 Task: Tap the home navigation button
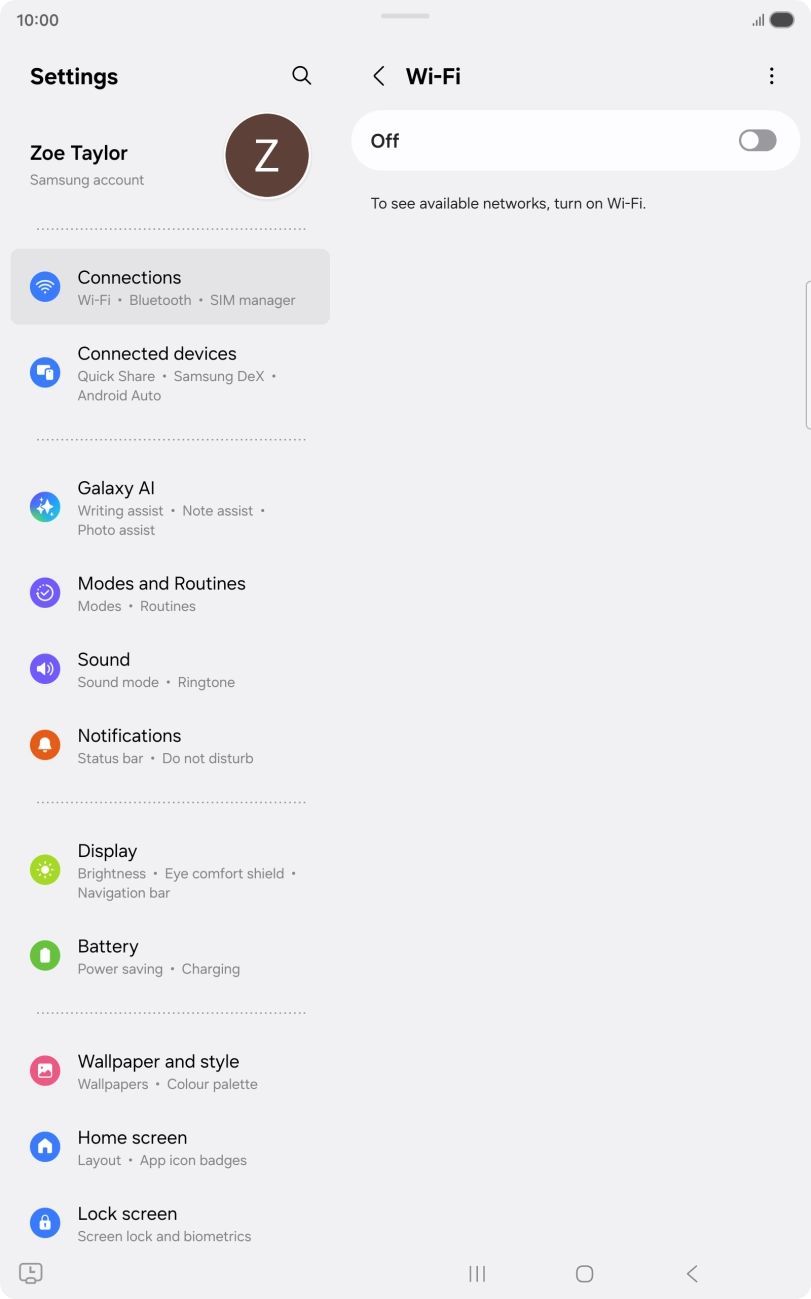[585, 1273]
